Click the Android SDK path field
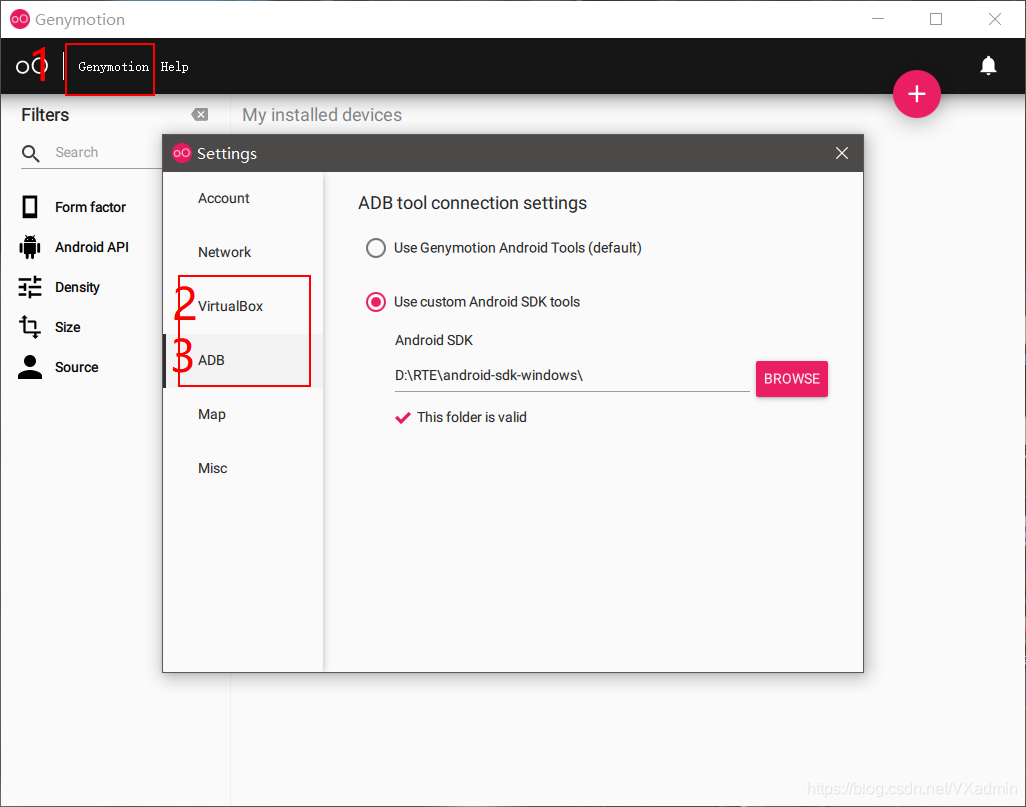Image resolution: width=1026 pixels, height=807 pixels. [x=572, y=376]
